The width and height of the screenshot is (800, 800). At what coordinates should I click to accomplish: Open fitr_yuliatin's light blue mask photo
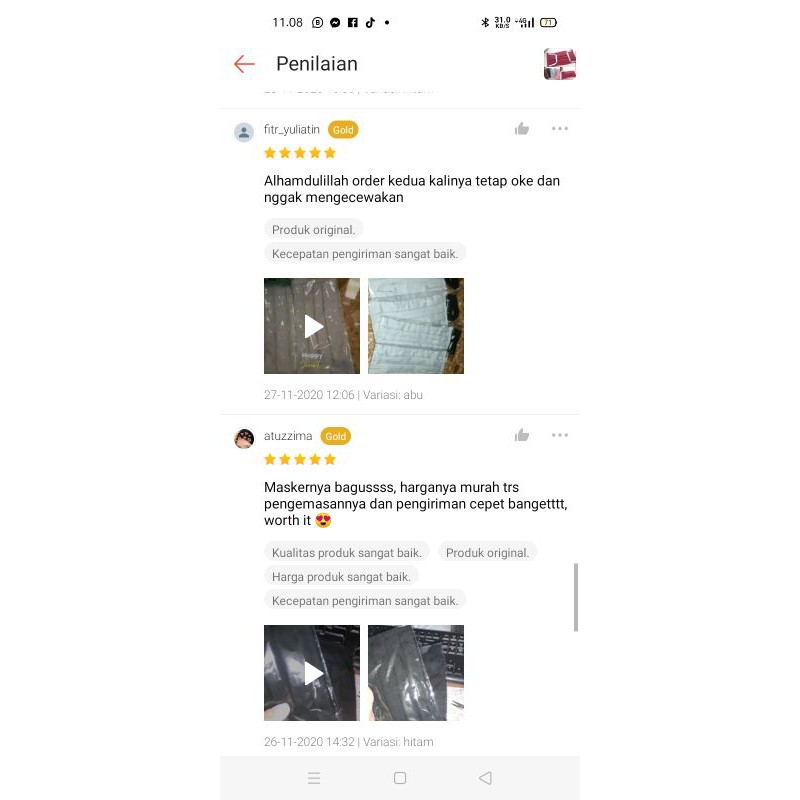tap(416, 326)
